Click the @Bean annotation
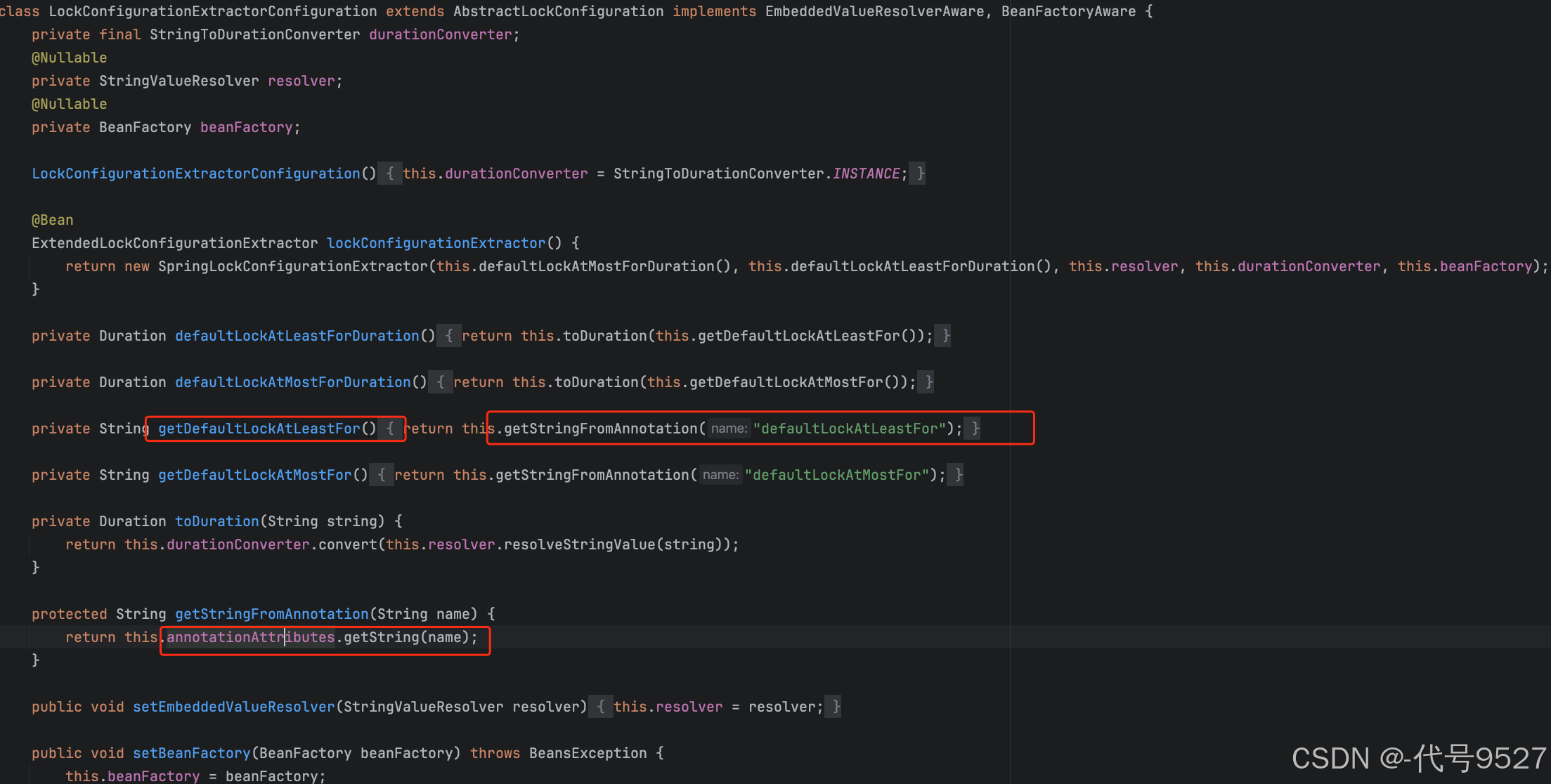Viewport: 1551px width, 784px height. click(x=52, y=220)
